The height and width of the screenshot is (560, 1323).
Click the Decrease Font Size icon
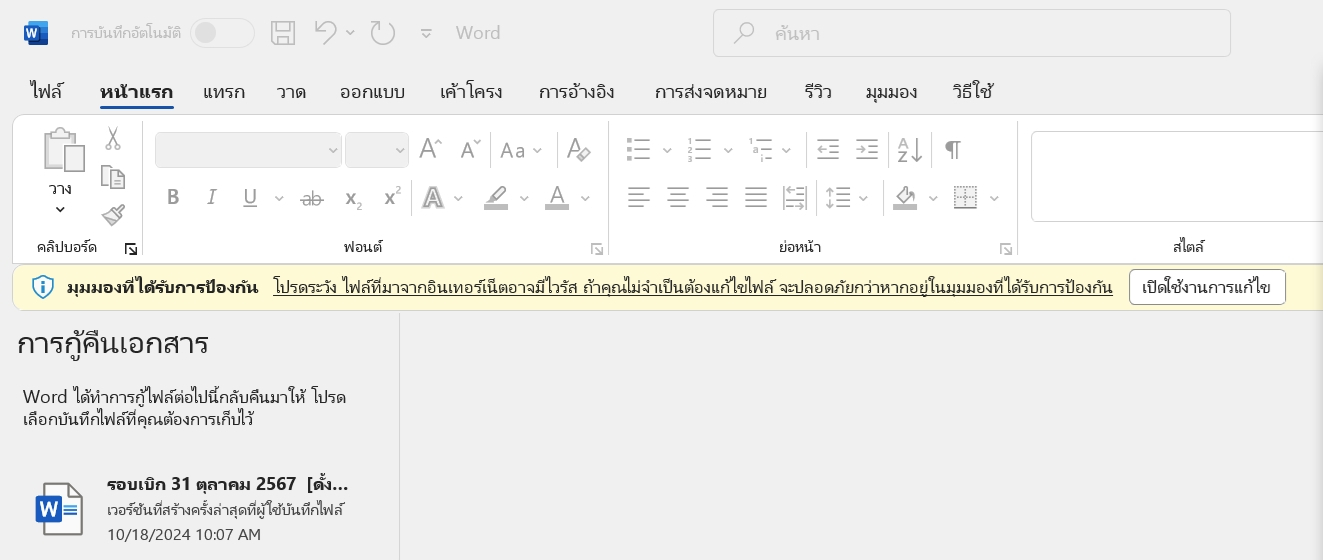tap(470, 150)
